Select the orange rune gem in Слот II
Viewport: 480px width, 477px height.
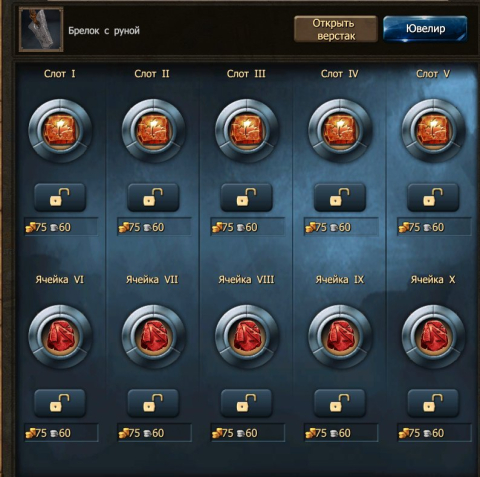click(153, 130)
